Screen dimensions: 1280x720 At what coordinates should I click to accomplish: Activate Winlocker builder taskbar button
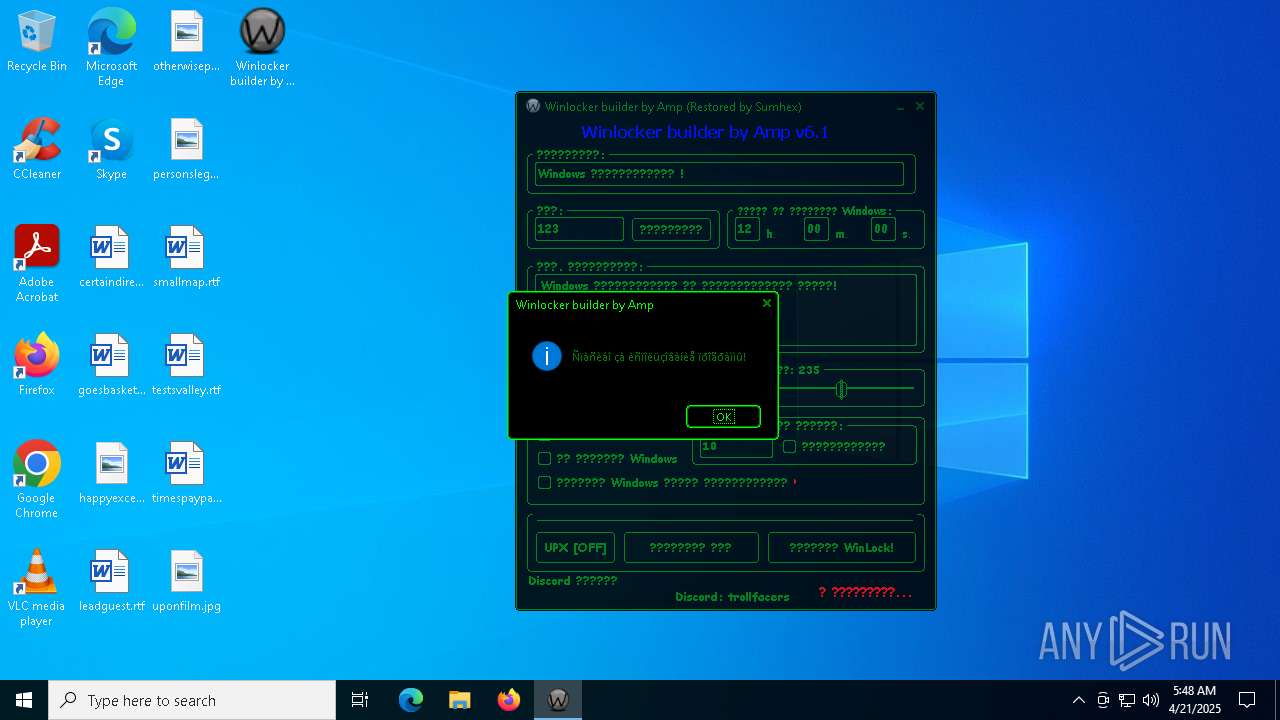(558, 700)
